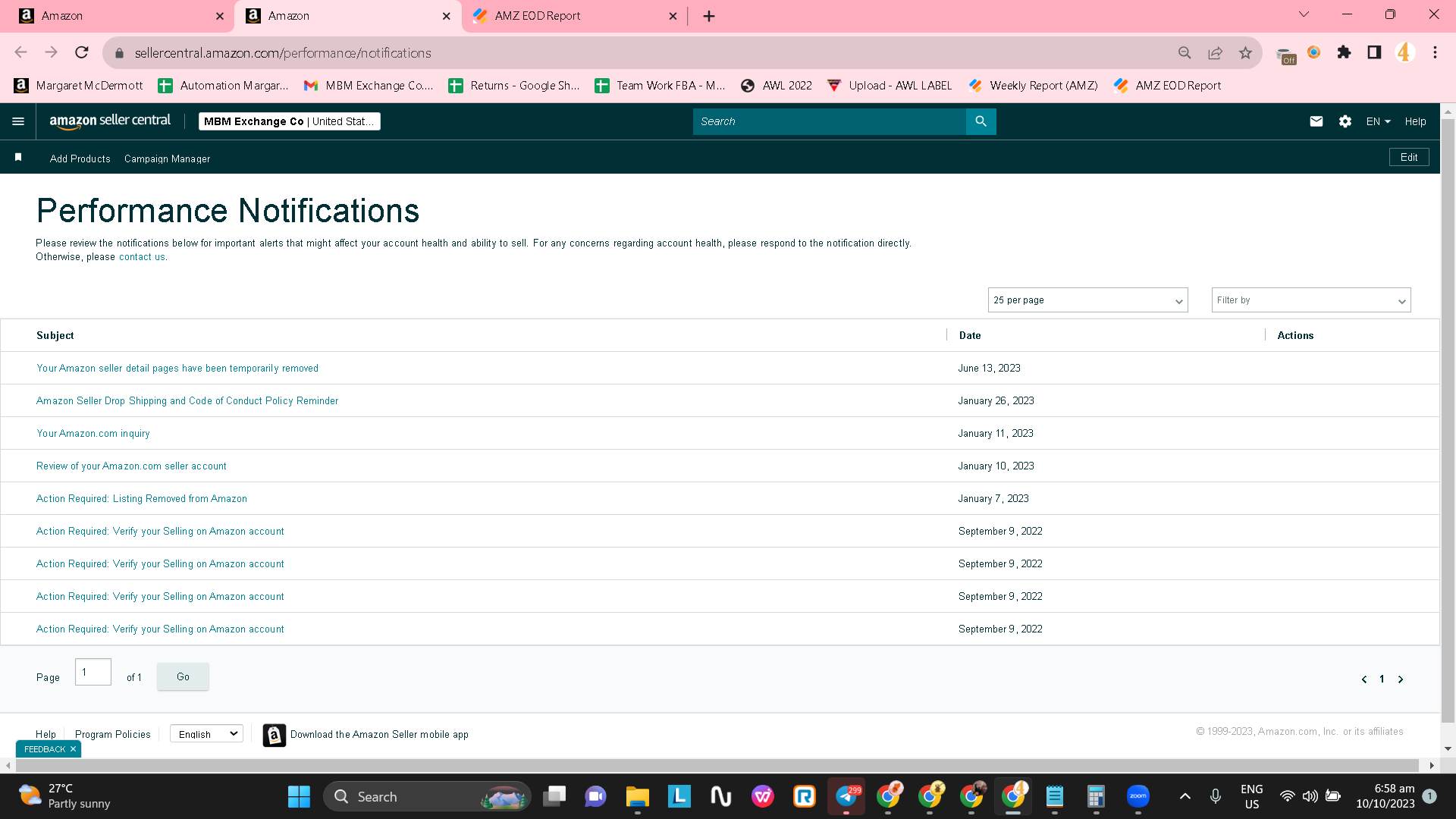1456x819 pixels.
Task: Share this page using the share icon
Action: coord(1215,52)
